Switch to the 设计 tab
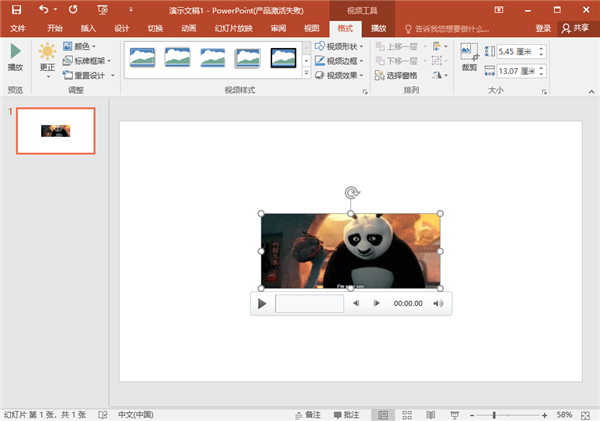Viewport: 600px width, 421px height. (122, 28)
